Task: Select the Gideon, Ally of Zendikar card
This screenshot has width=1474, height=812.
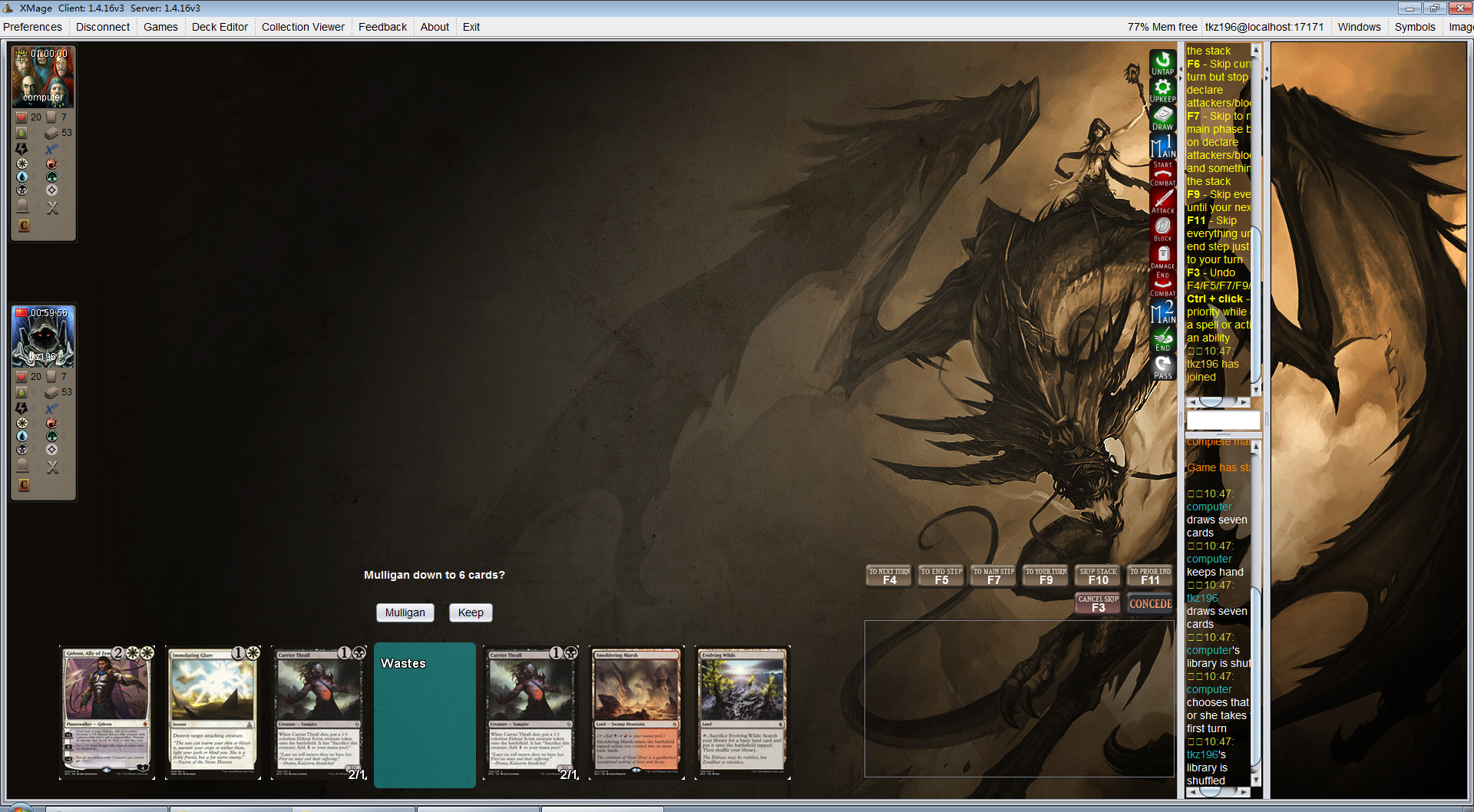Action: (107, 712)
